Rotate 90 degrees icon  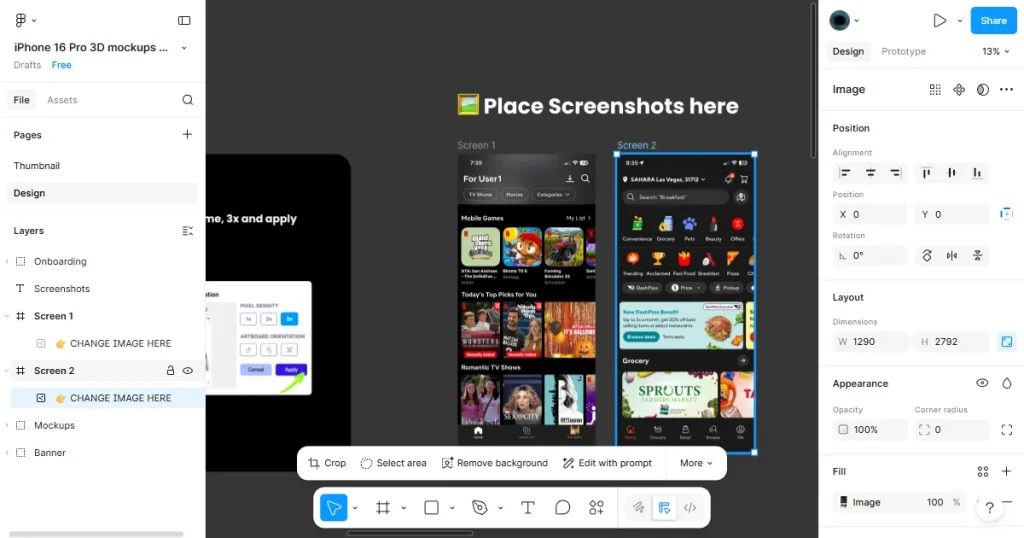(x=927, y=255)
